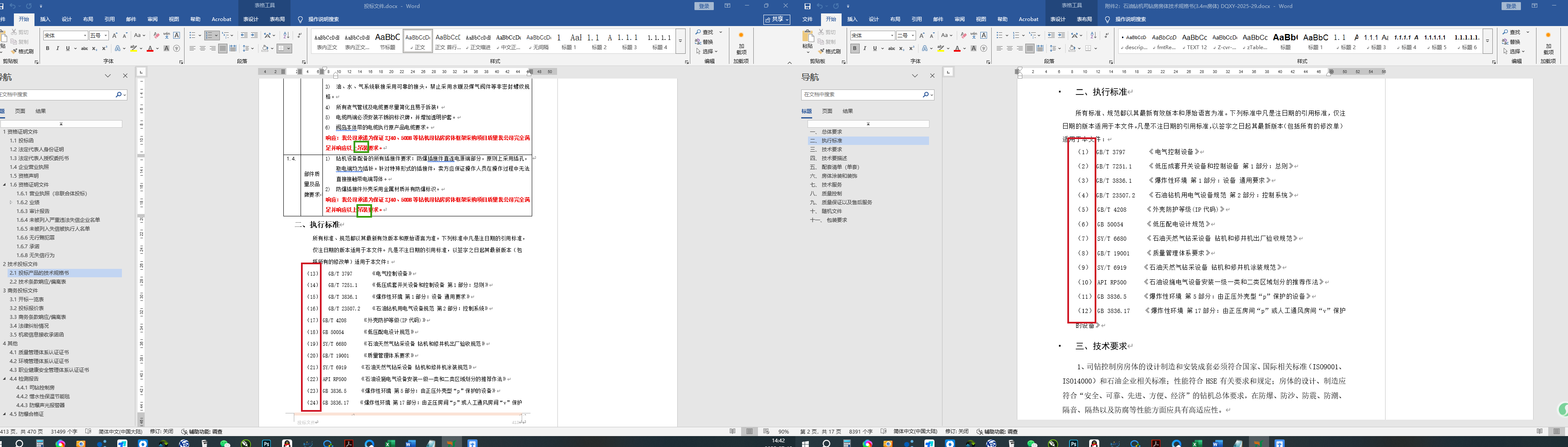
Task: Click the 登录 sign-in button in 投标文件 window
Action: (x=704, y=6)
